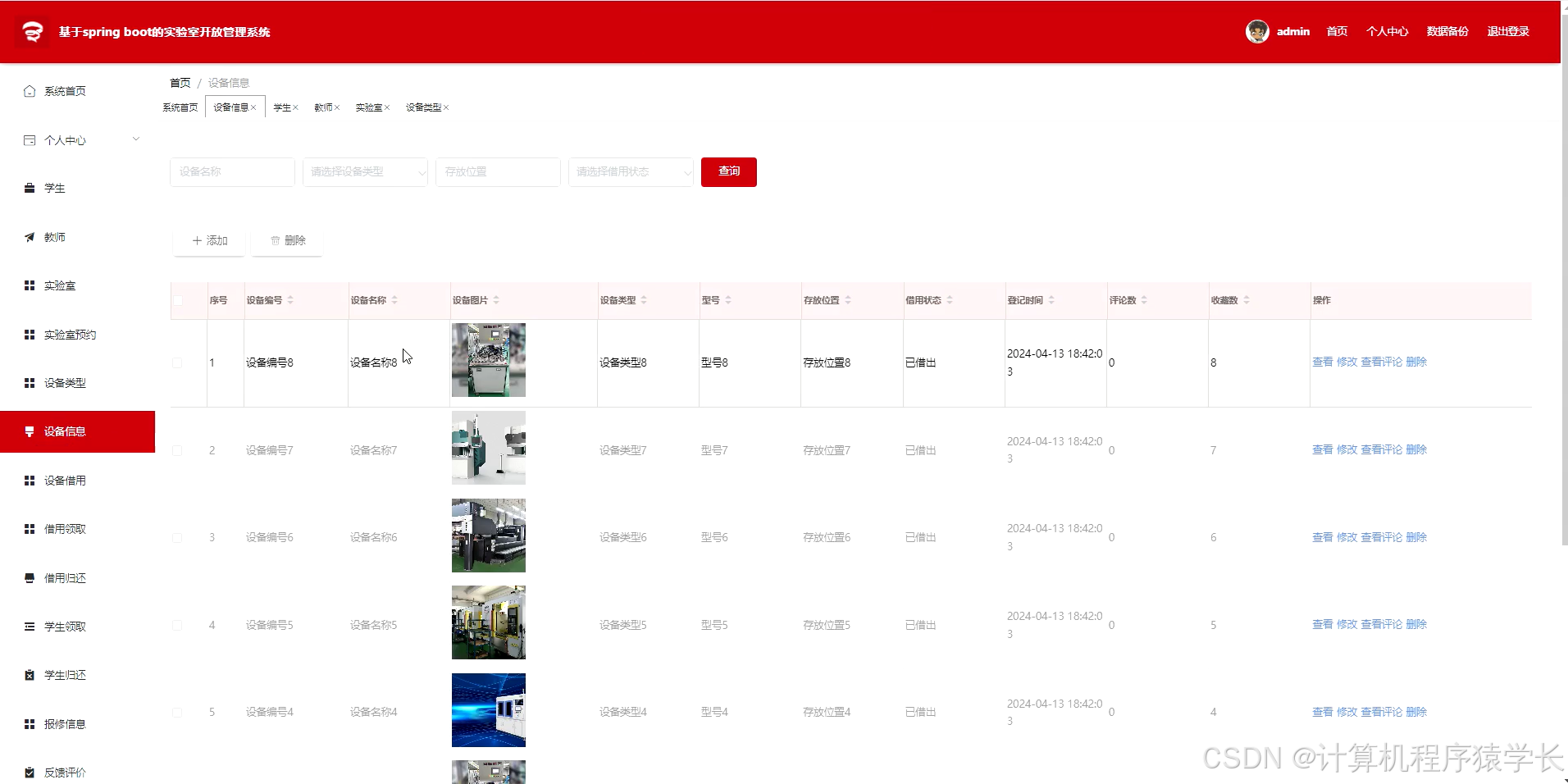Click 查看评论 link for 设备名称7

1382,449
